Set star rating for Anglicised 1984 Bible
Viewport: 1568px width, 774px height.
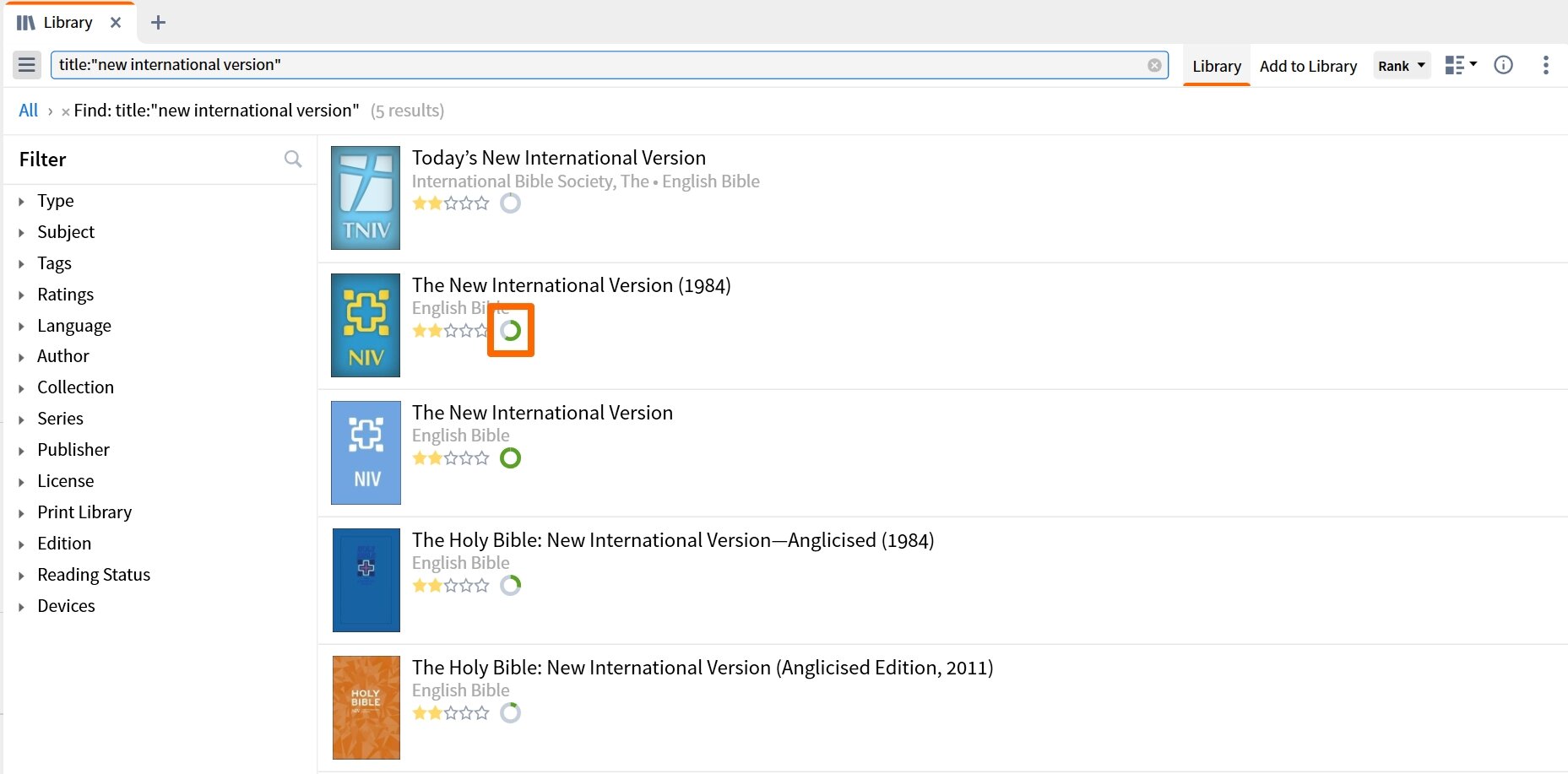point(450,585)
